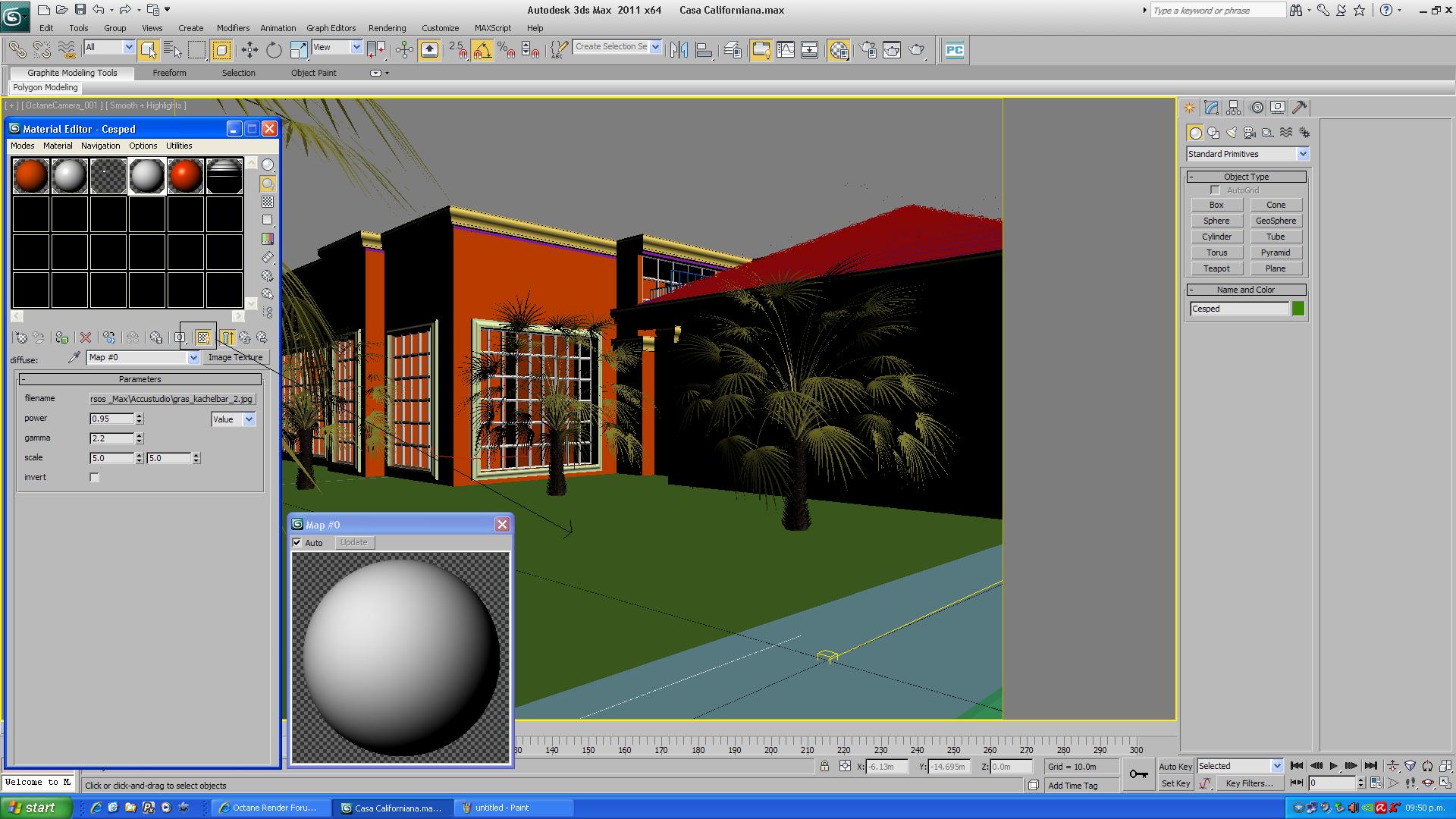Toggle the AutoGrid checkbox

pos(1216,190)
